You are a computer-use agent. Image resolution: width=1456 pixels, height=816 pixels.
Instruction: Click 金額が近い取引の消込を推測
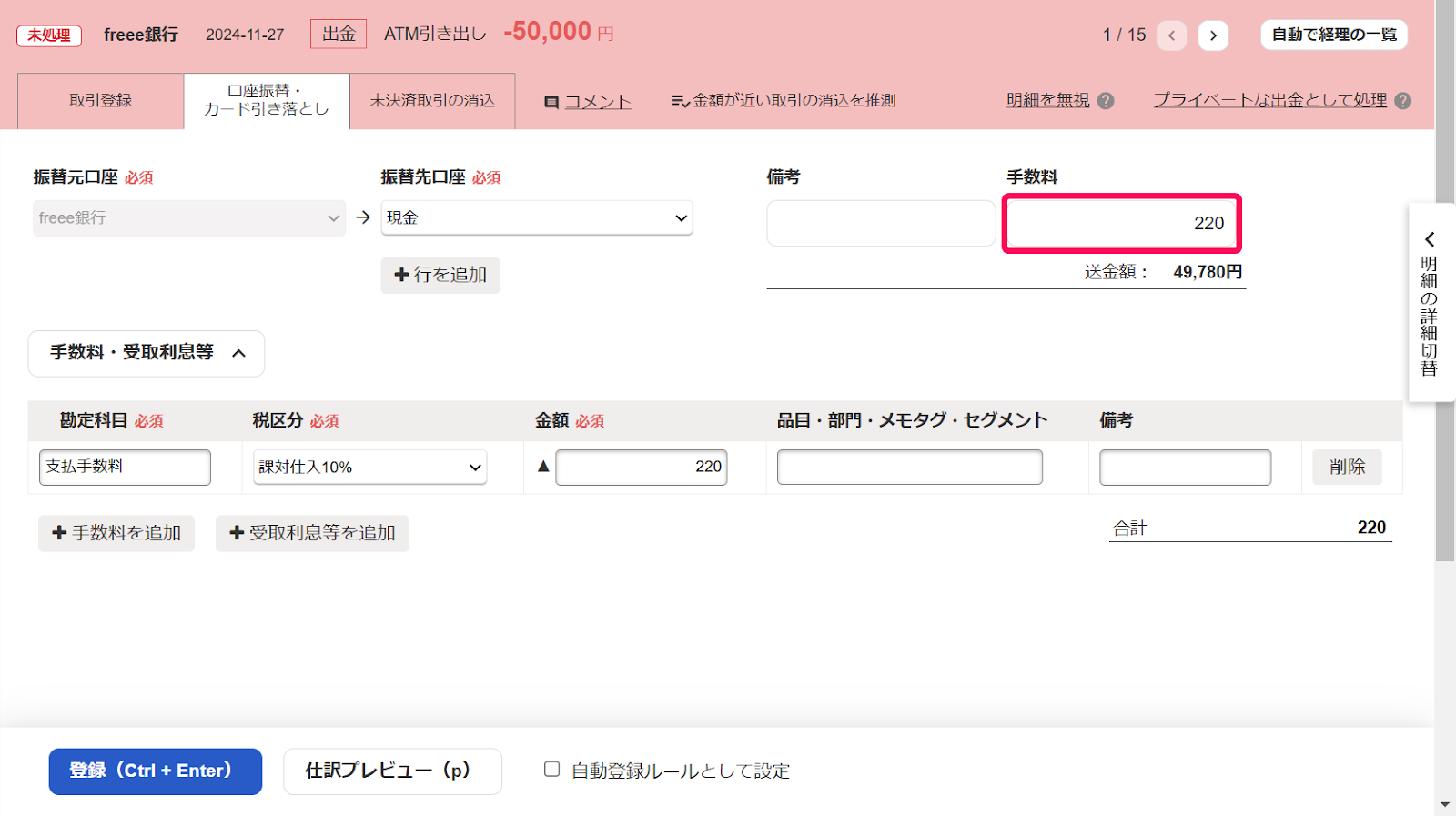784,101
